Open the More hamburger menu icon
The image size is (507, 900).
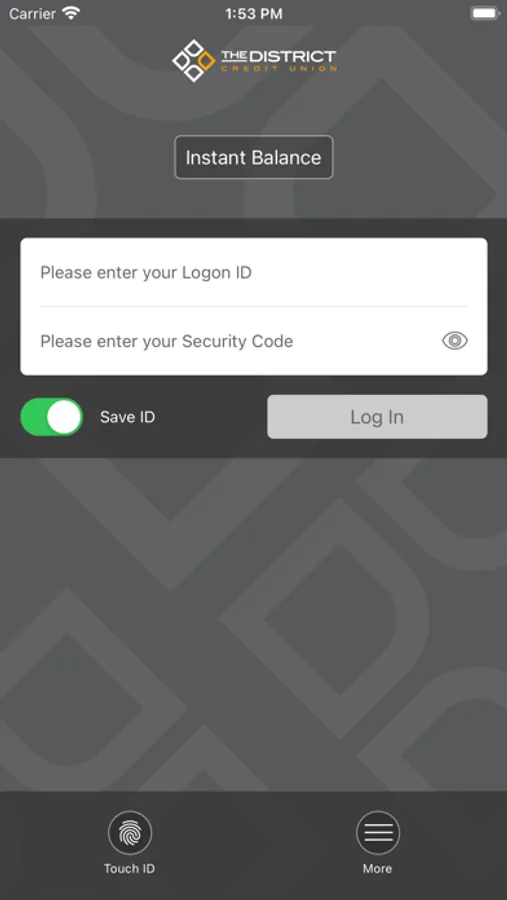coord(378,833)
